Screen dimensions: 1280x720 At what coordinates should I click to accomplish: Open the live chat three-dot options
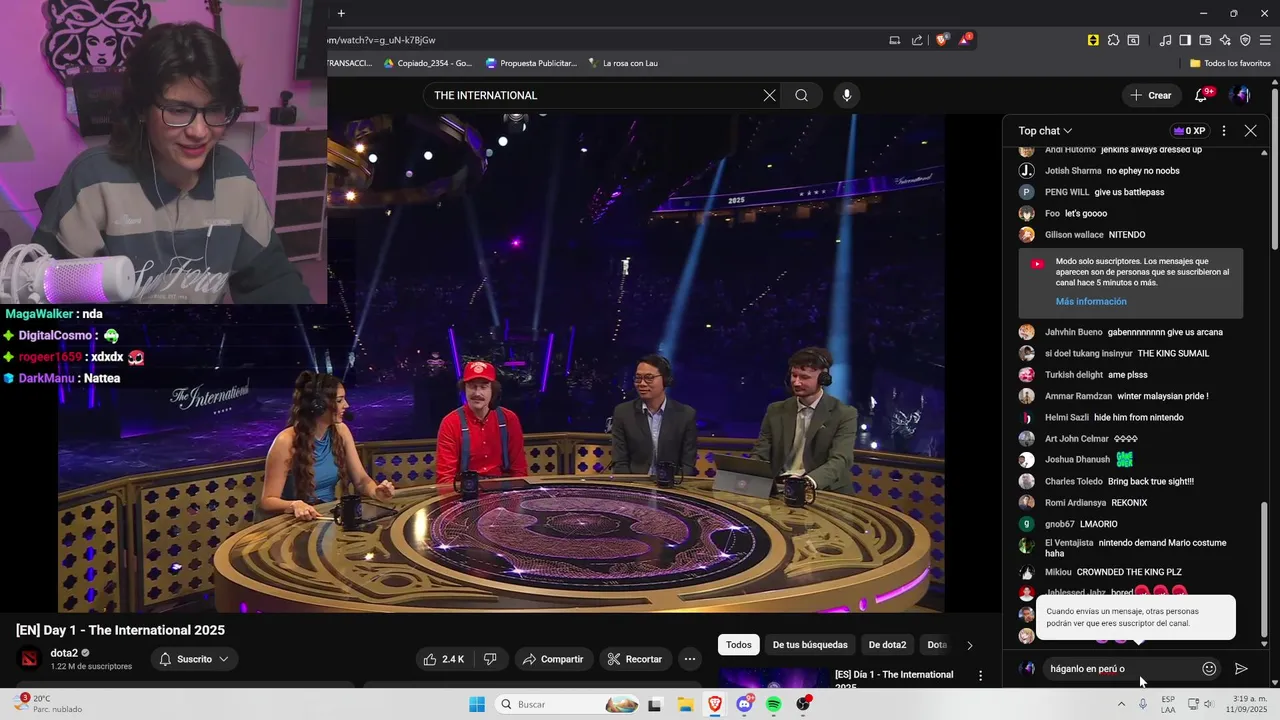pyautogui.click(x=1224, y=131)
